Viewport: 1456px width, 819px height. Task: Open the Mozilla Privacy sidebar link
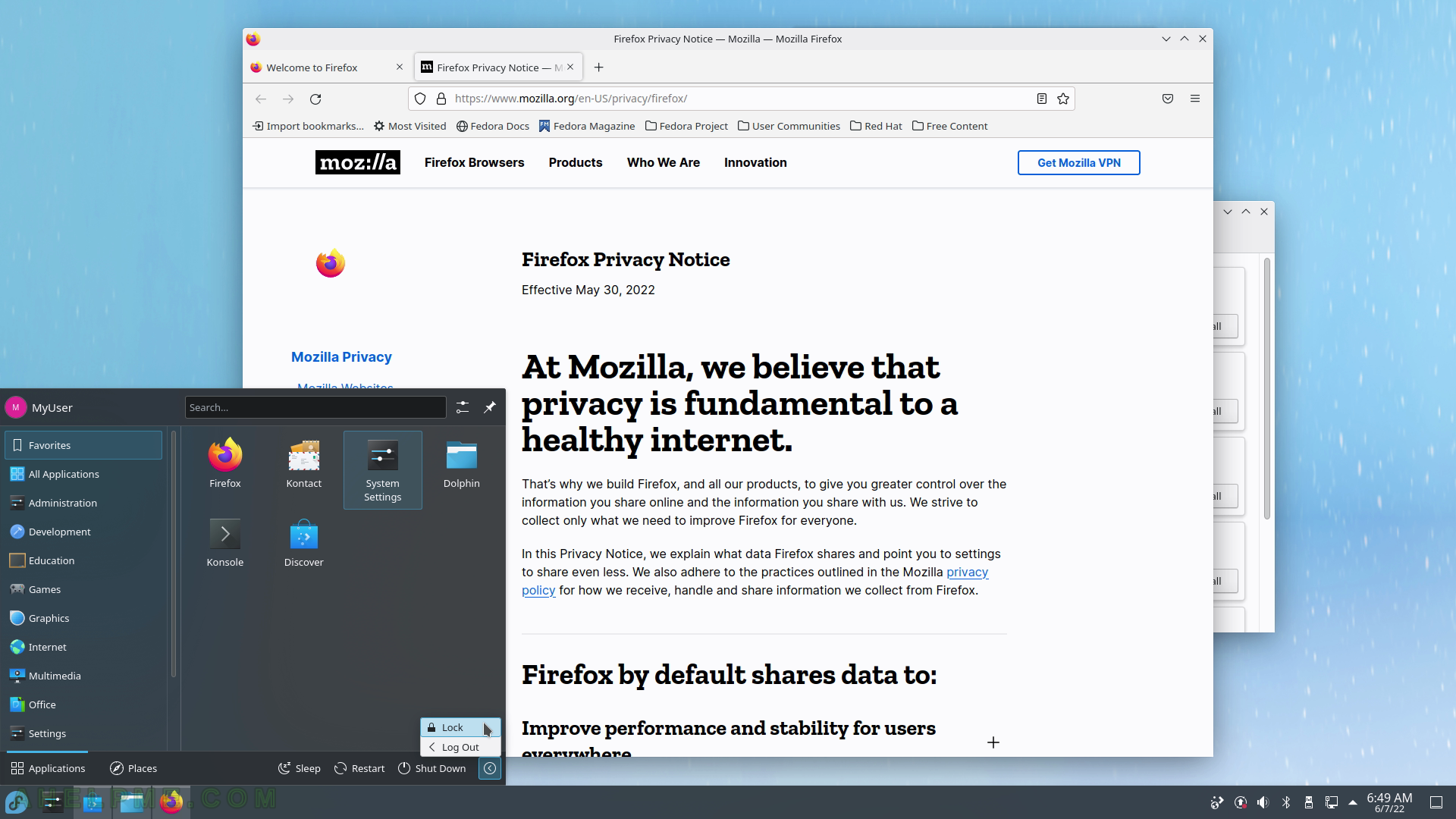pyautogui.click(x=341, y=356)
